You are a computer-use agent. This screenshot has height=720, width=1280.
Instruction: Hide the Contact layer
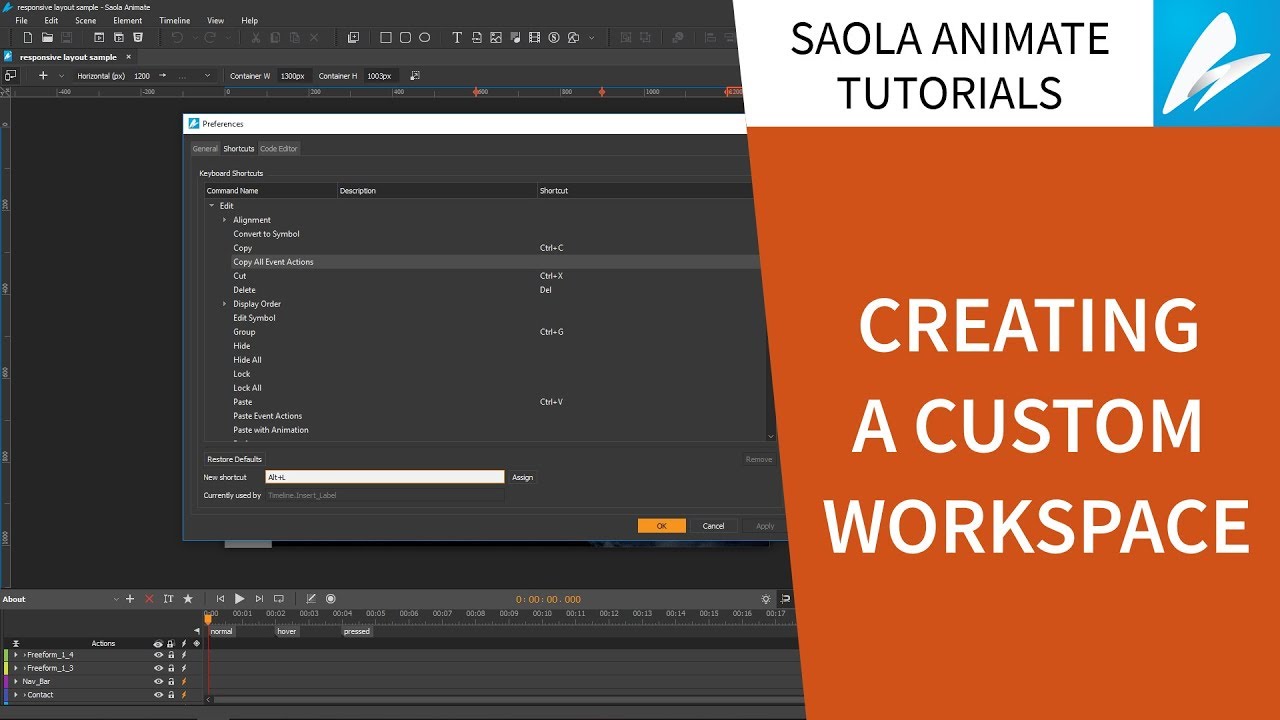click(x=158, y=695)
